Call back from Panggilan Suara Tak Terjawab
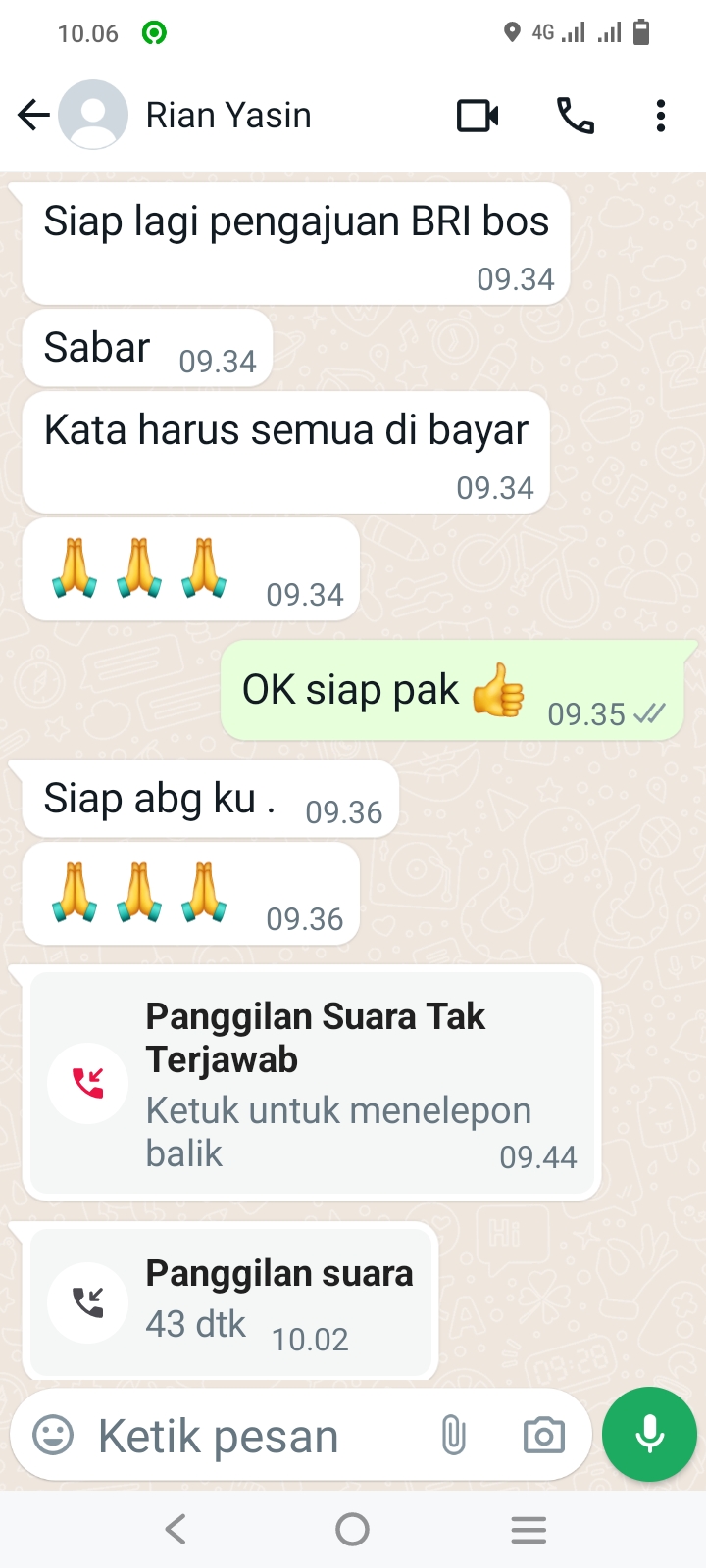The height and width of the screenshot is (1568, 706). pyautogui.click(x=312, y=1083)
